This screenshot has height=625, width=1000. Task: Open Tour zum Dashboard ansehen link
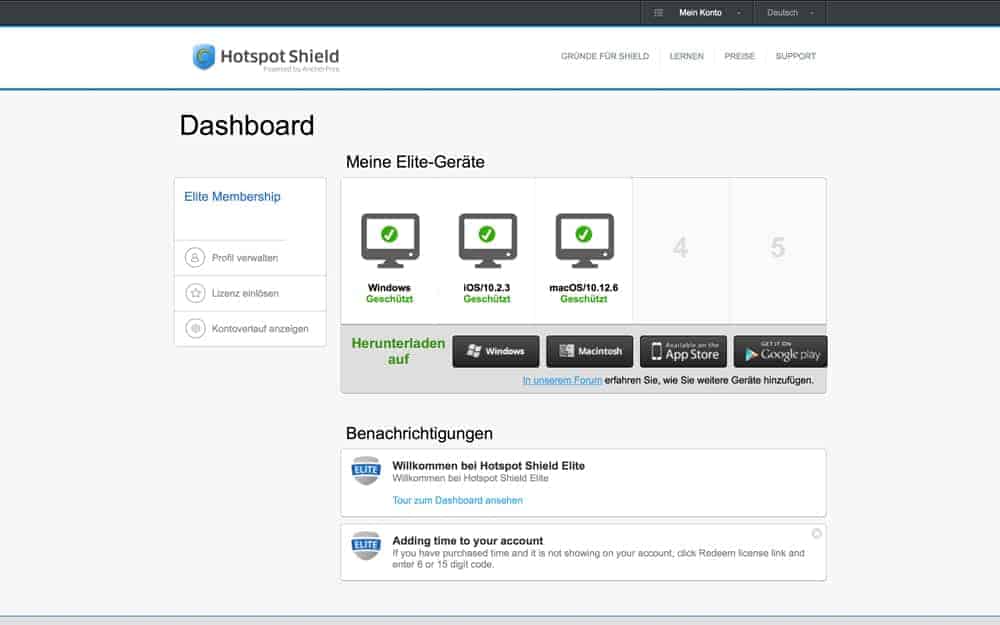(457, 501)
